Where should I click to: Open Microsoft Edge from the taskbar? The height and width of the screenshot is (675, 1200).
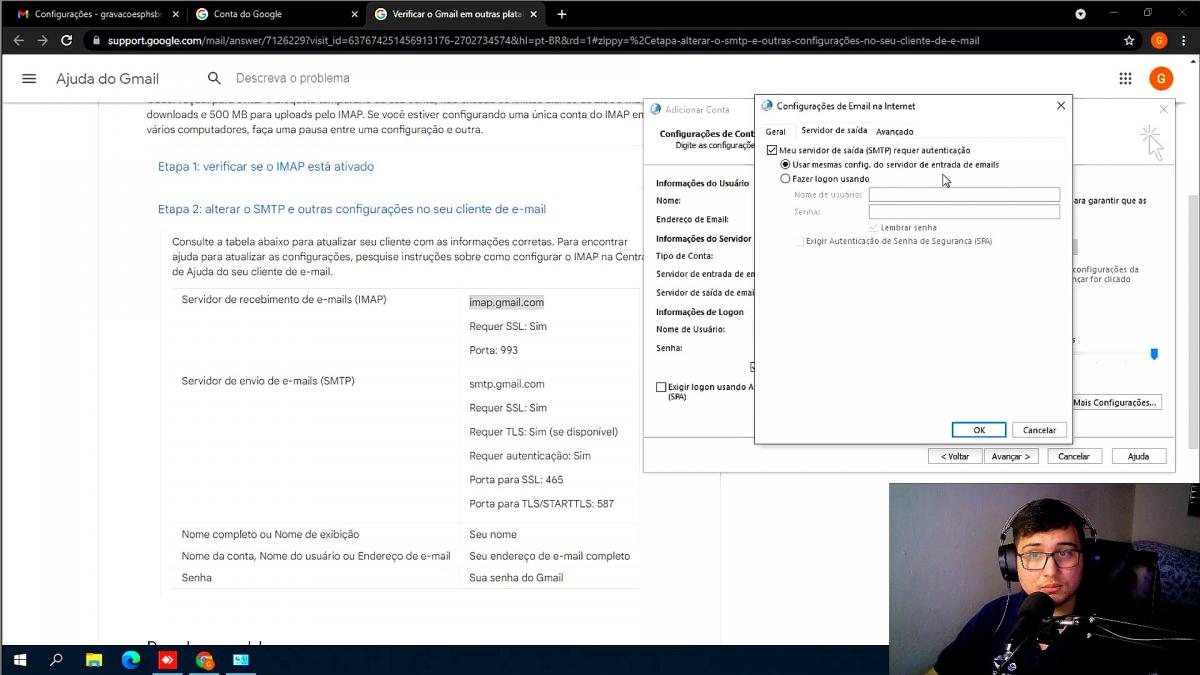pyautogui.click(x=130, y=660)
